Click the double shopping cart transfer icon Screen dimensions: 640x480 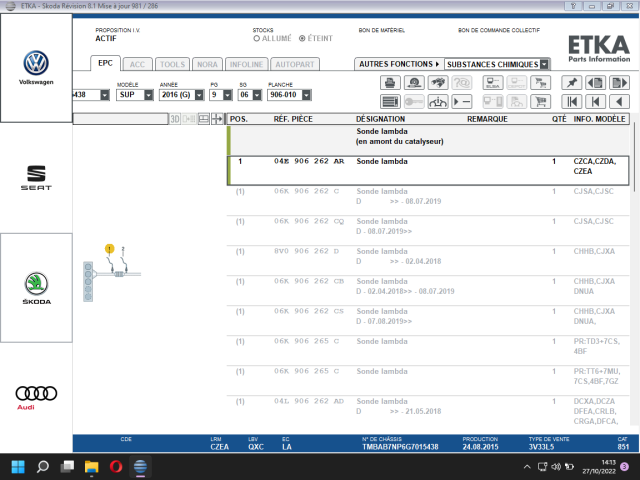tap(540, 83)
